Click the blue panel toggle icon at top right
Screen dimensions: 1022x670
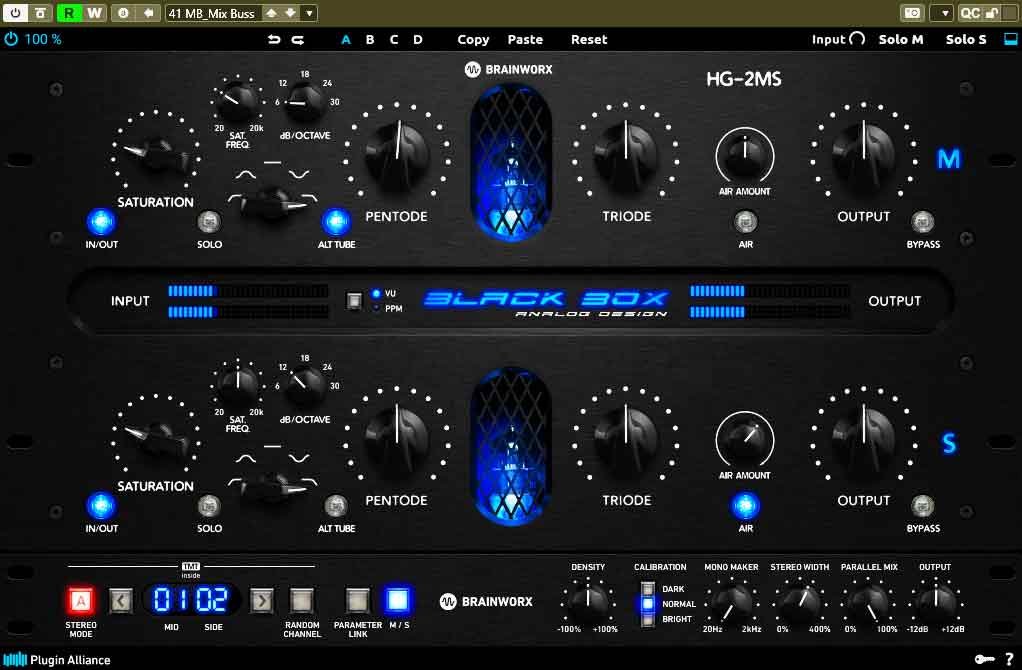coord(1010,39)
